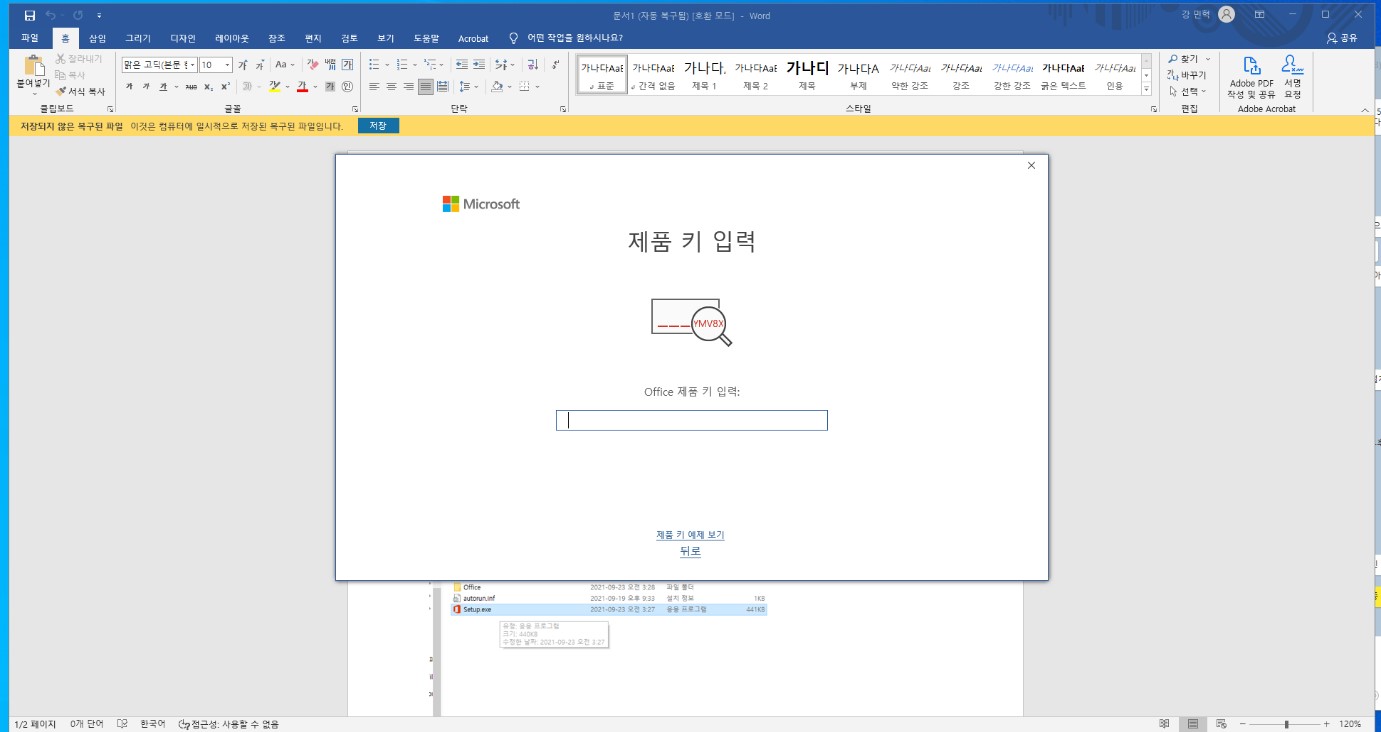Click the product key example link (제품 키 예제 보기)

690,535
